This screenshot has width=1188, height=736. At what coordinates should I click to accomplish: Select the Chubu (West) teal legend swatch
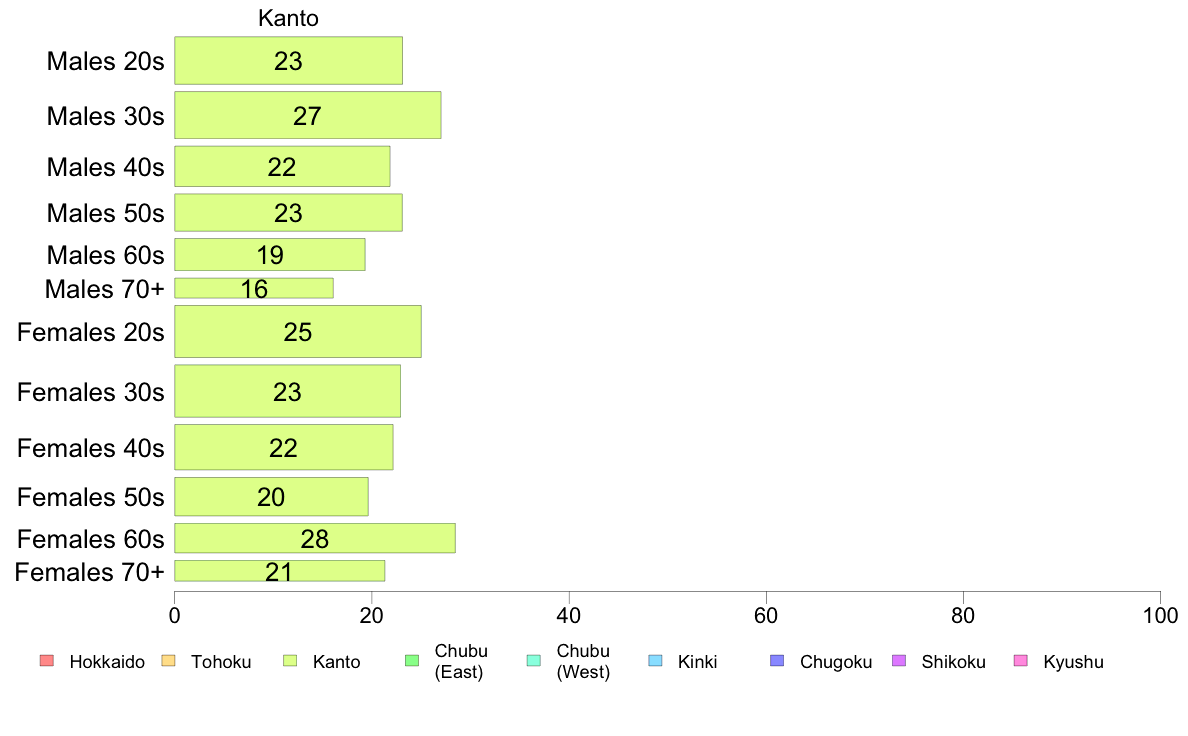tap(533, 661)
